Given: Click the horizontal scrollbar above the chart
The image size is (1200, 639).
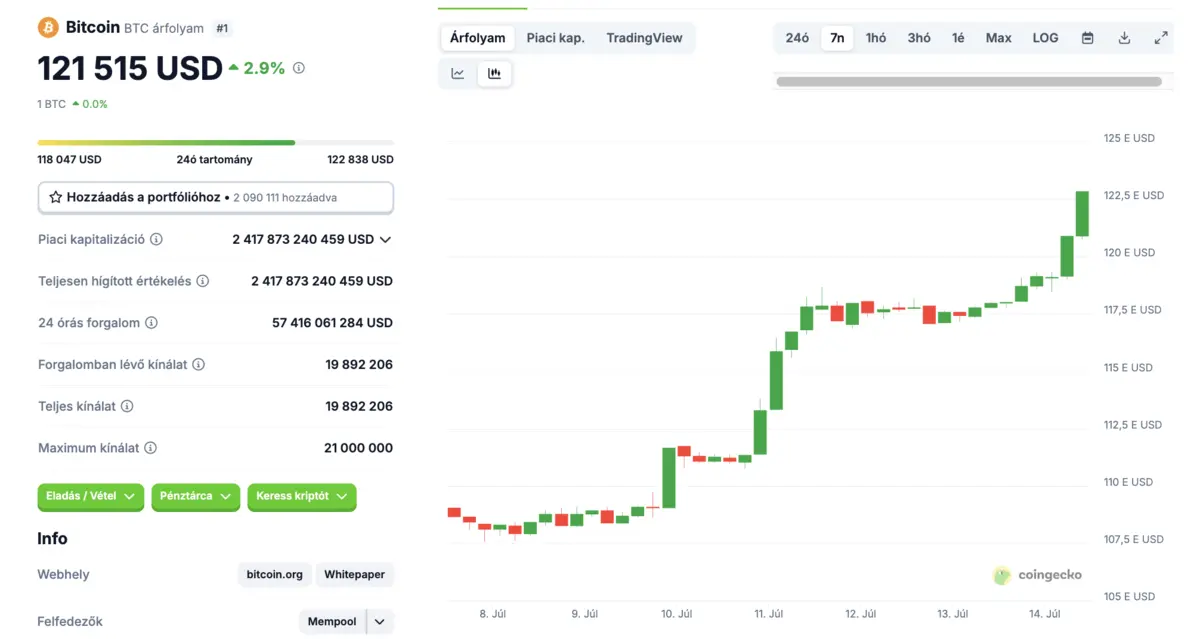Looking at the screenshot, I should (x=968, y=82).
